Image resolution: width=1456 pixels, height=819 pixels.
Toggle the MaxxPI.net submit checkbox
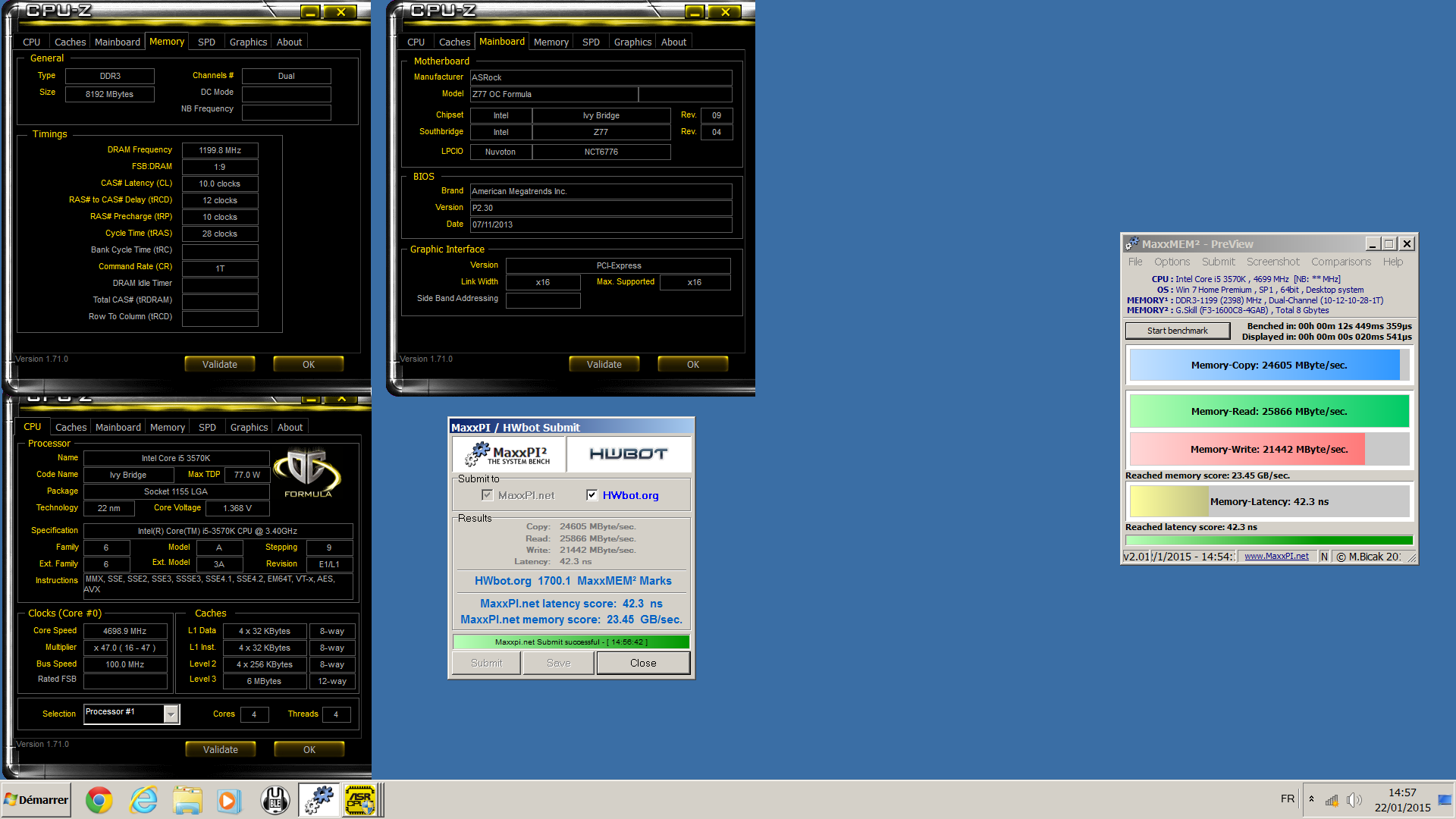[487, 495]
